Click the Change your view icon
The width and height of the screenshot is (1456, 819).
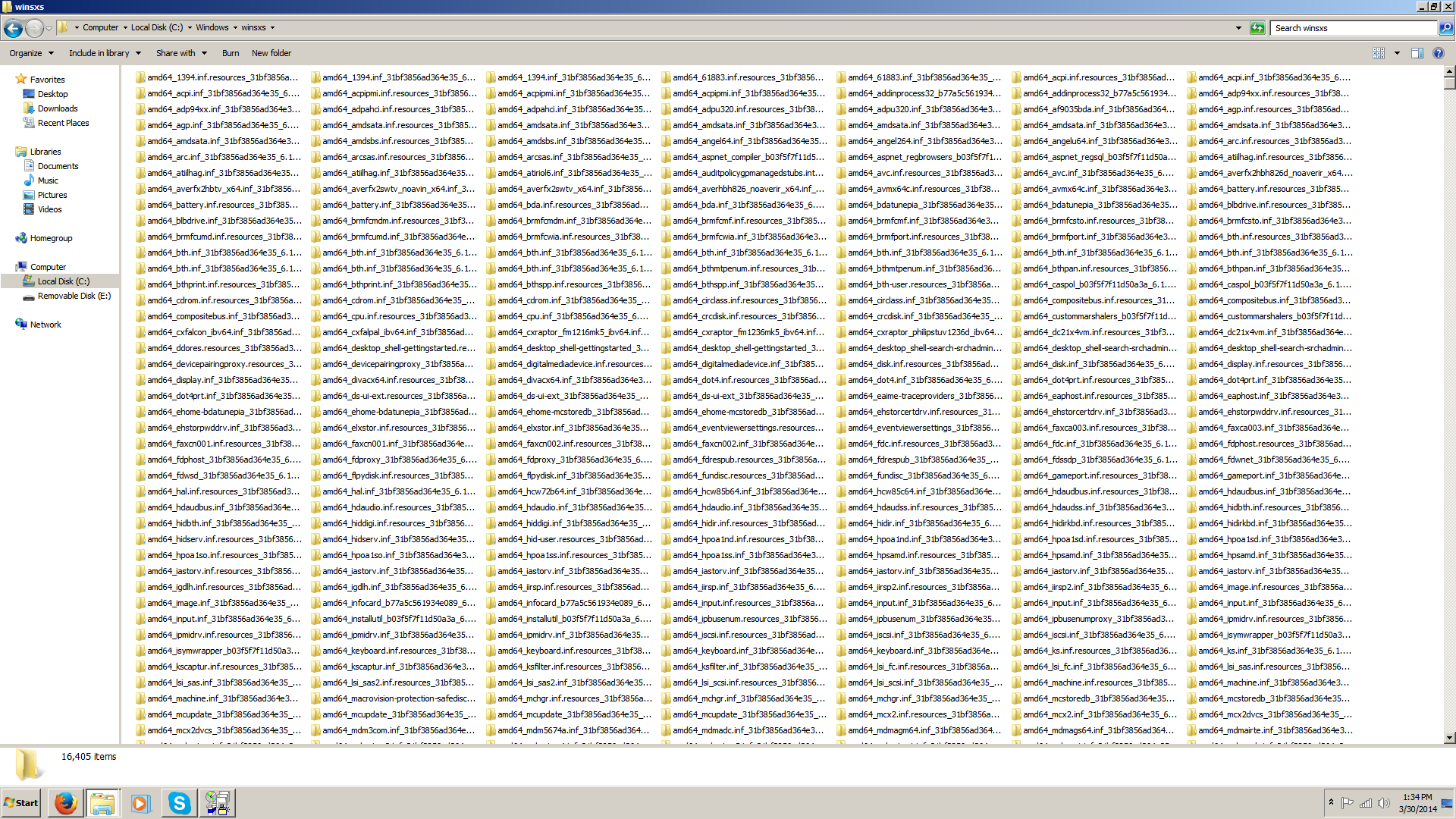[1379, 53]
